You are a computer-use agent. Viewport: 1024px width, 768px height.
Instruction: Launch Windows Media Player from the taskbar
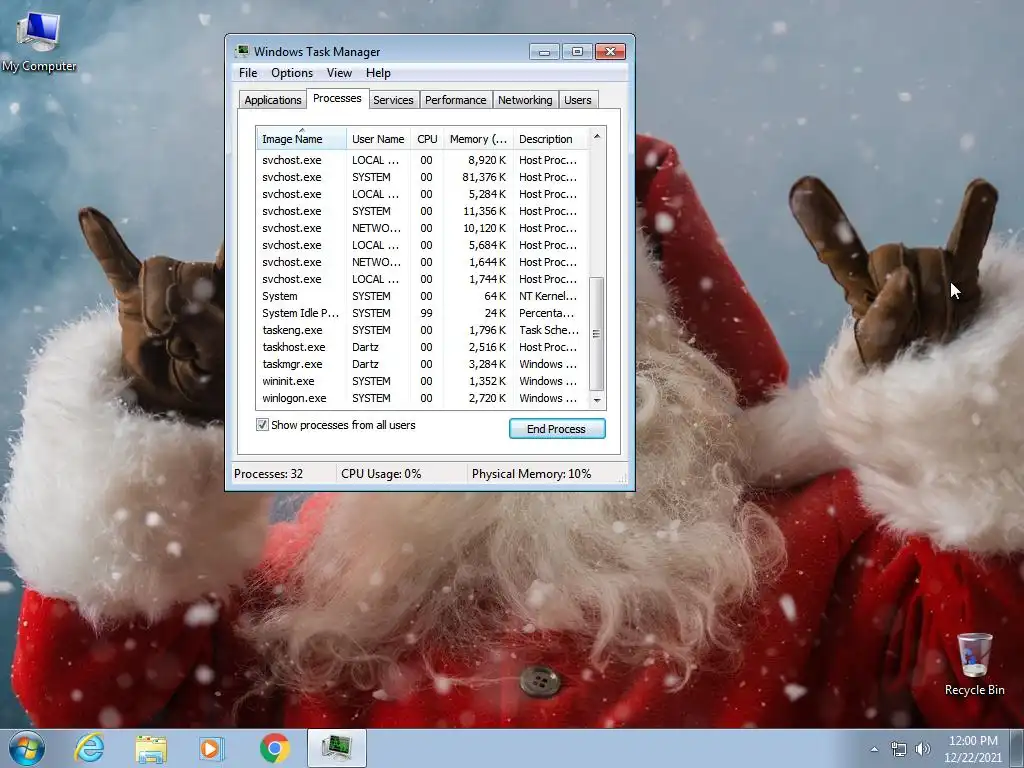[x=211, y=748]
